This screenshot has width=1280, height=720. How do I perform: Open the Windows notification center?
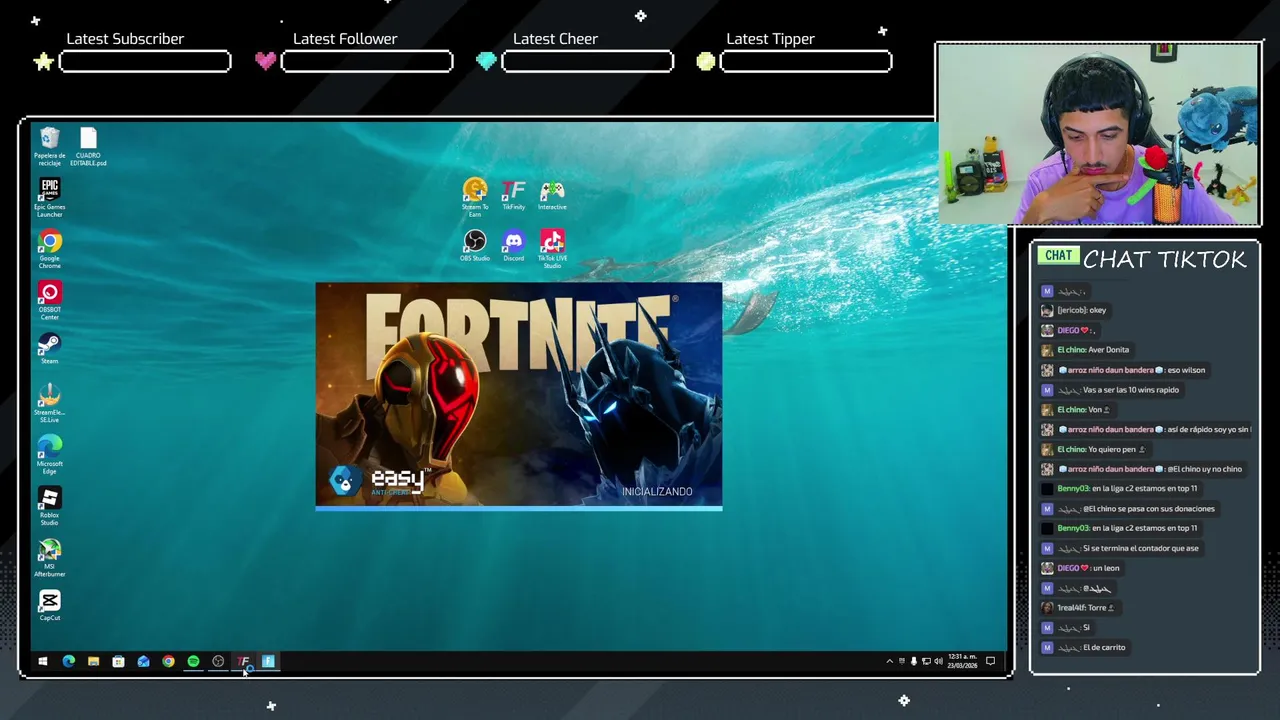(990, 661)
